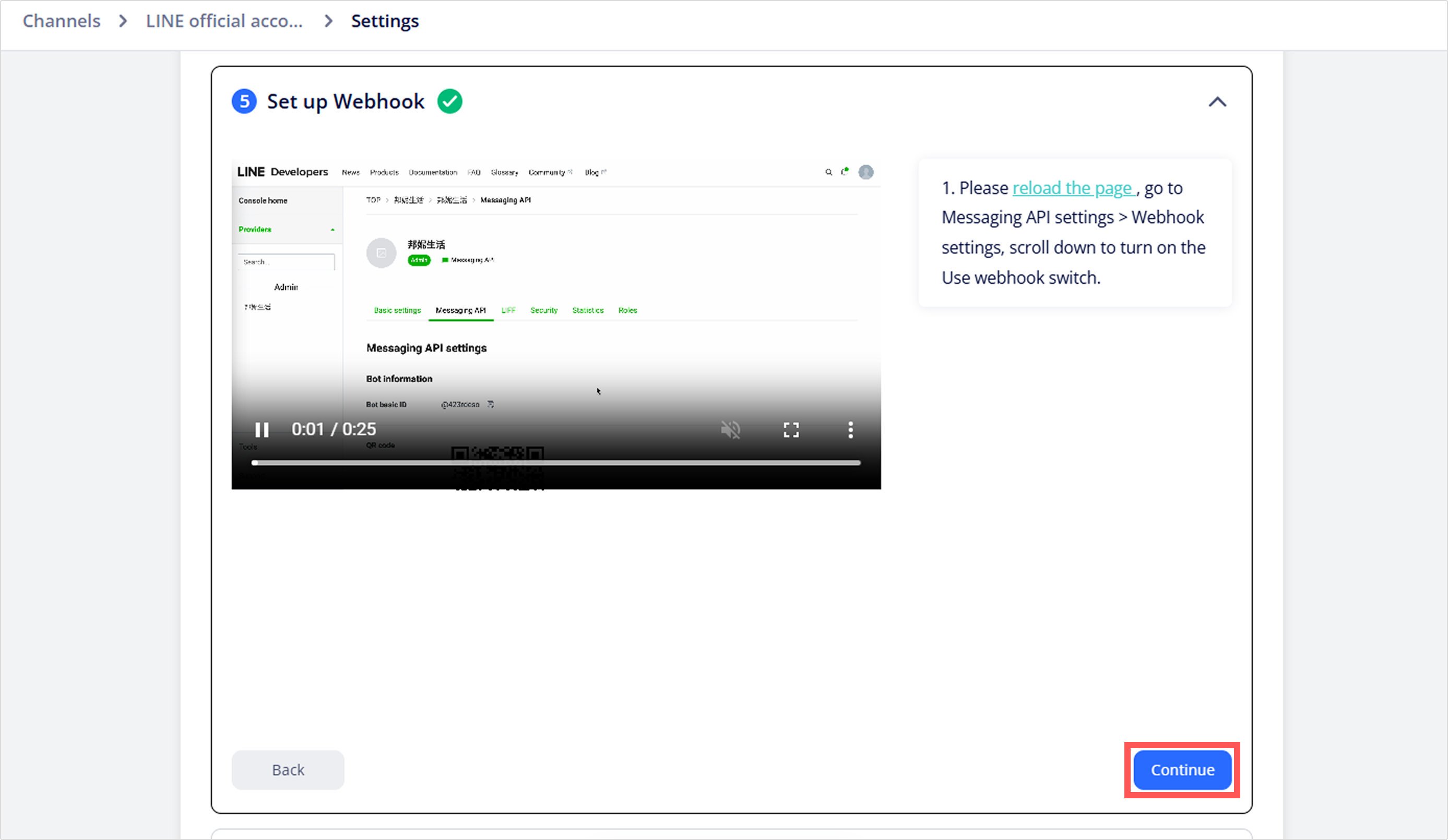The width and height of the screenshot is (1448, 840).
Task: Click the green checkmark status icon
Action: pyautogui.click(x=450, y=101)
